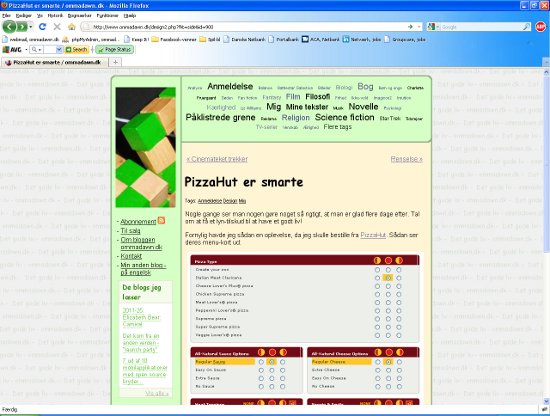
Task: Go back with the green back arrow
Action: coord(9,27)
